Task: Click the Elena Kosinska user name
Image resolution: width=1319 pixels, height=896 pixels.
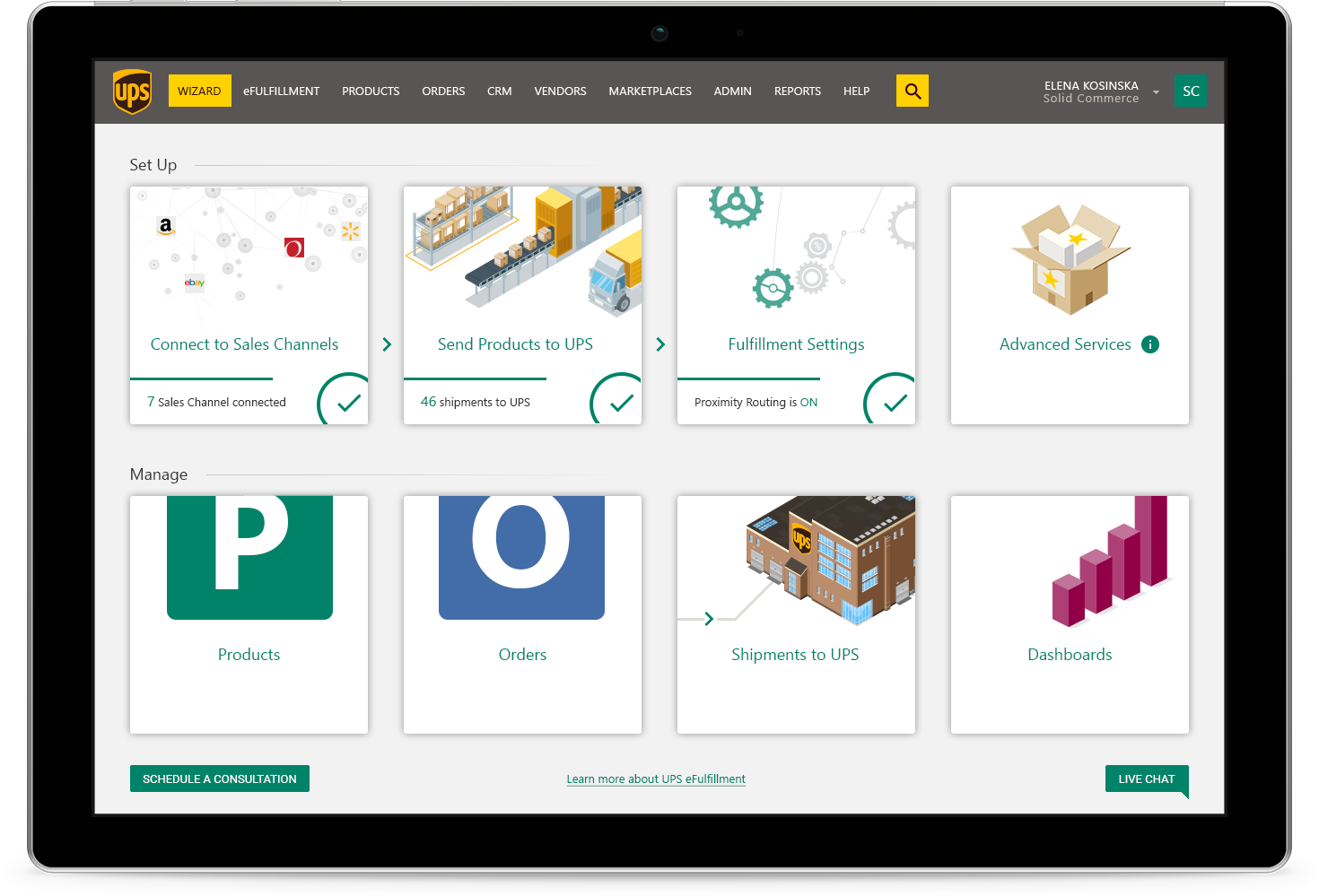Action: [1091, 86]
